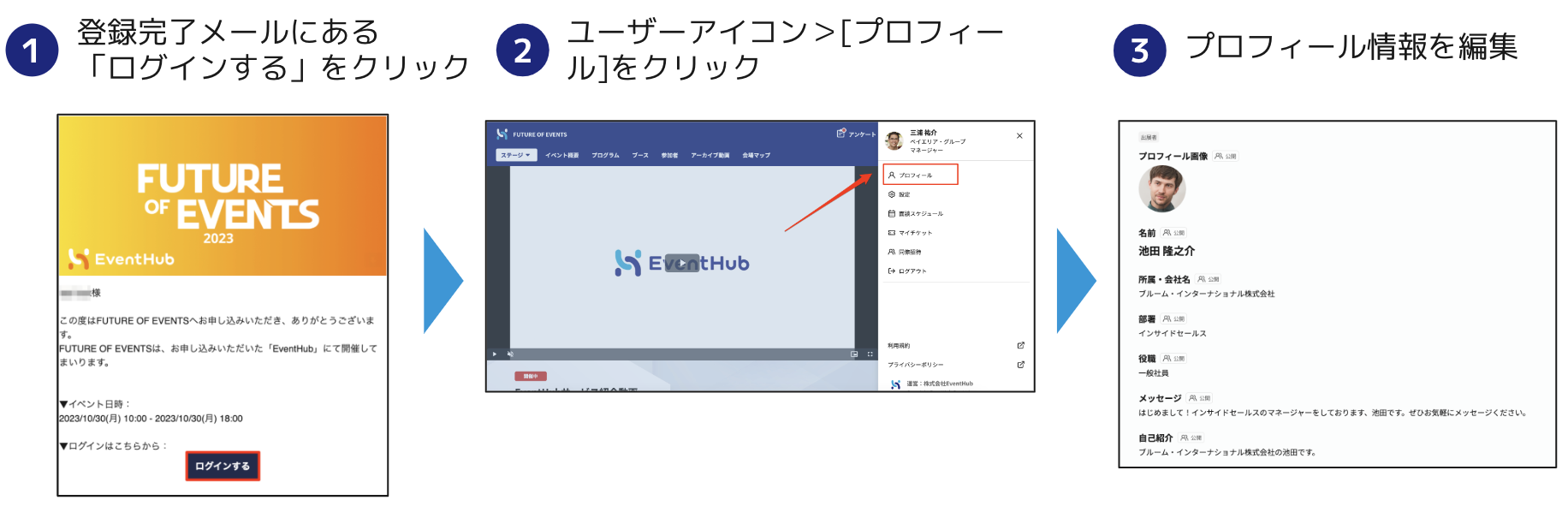Screen dimensions: 1568x524
Task: Click the 開催中 status badge
Action: click(x=530, y=376)
